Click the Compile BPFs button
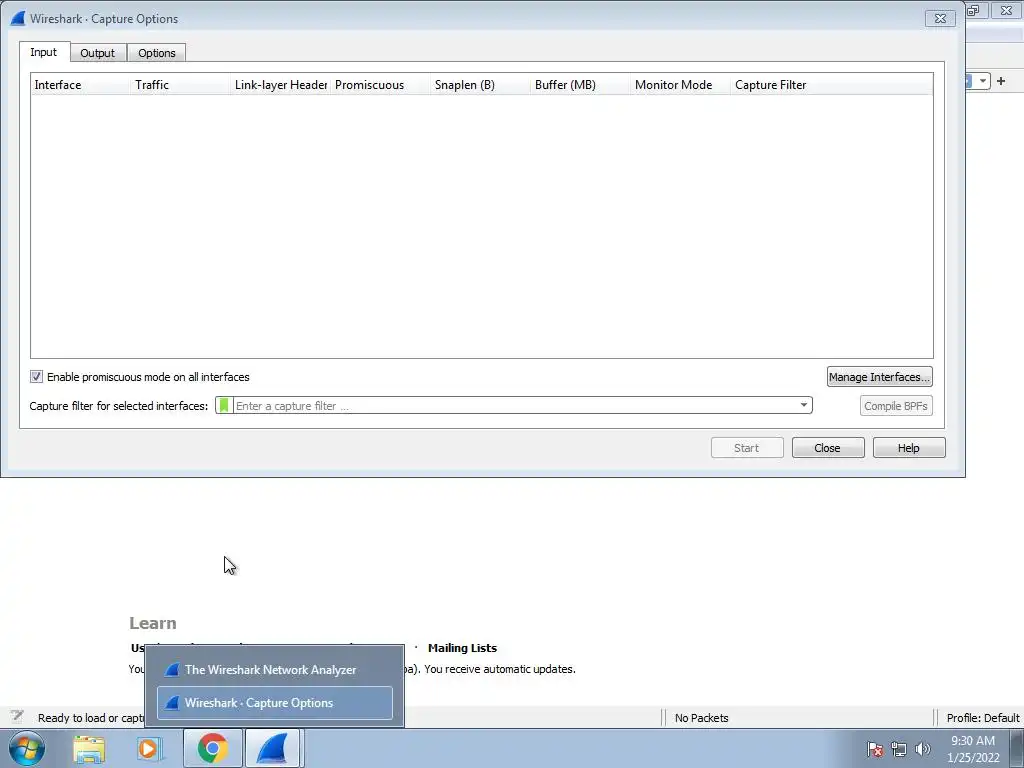 coord(895,406)
